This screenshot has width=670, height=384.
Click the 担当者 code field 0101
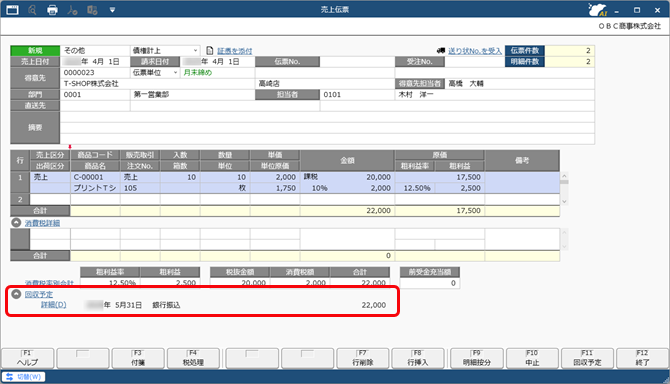pos(357,94)
